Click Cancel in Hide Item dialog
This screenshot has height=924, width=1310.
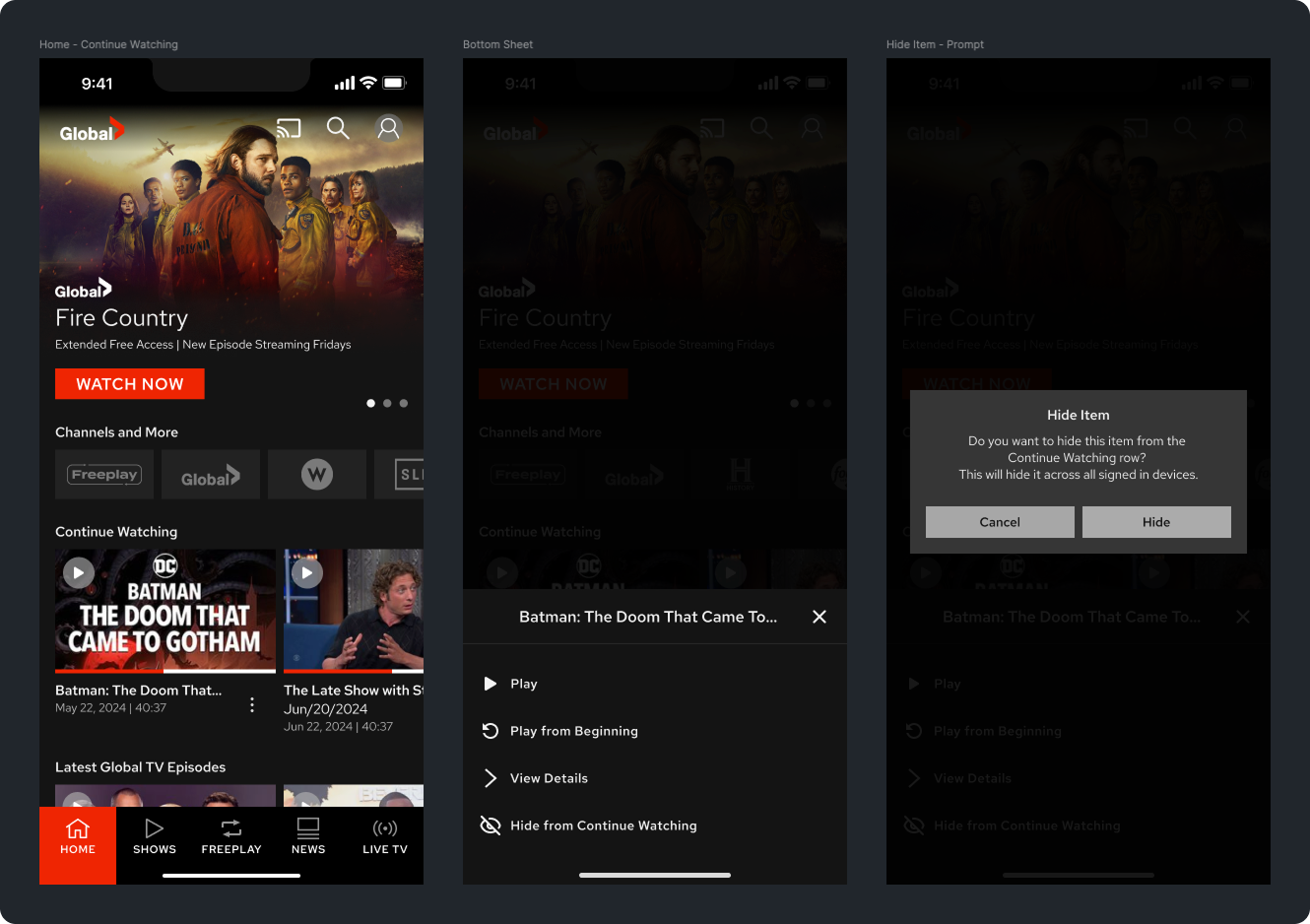1000,522
